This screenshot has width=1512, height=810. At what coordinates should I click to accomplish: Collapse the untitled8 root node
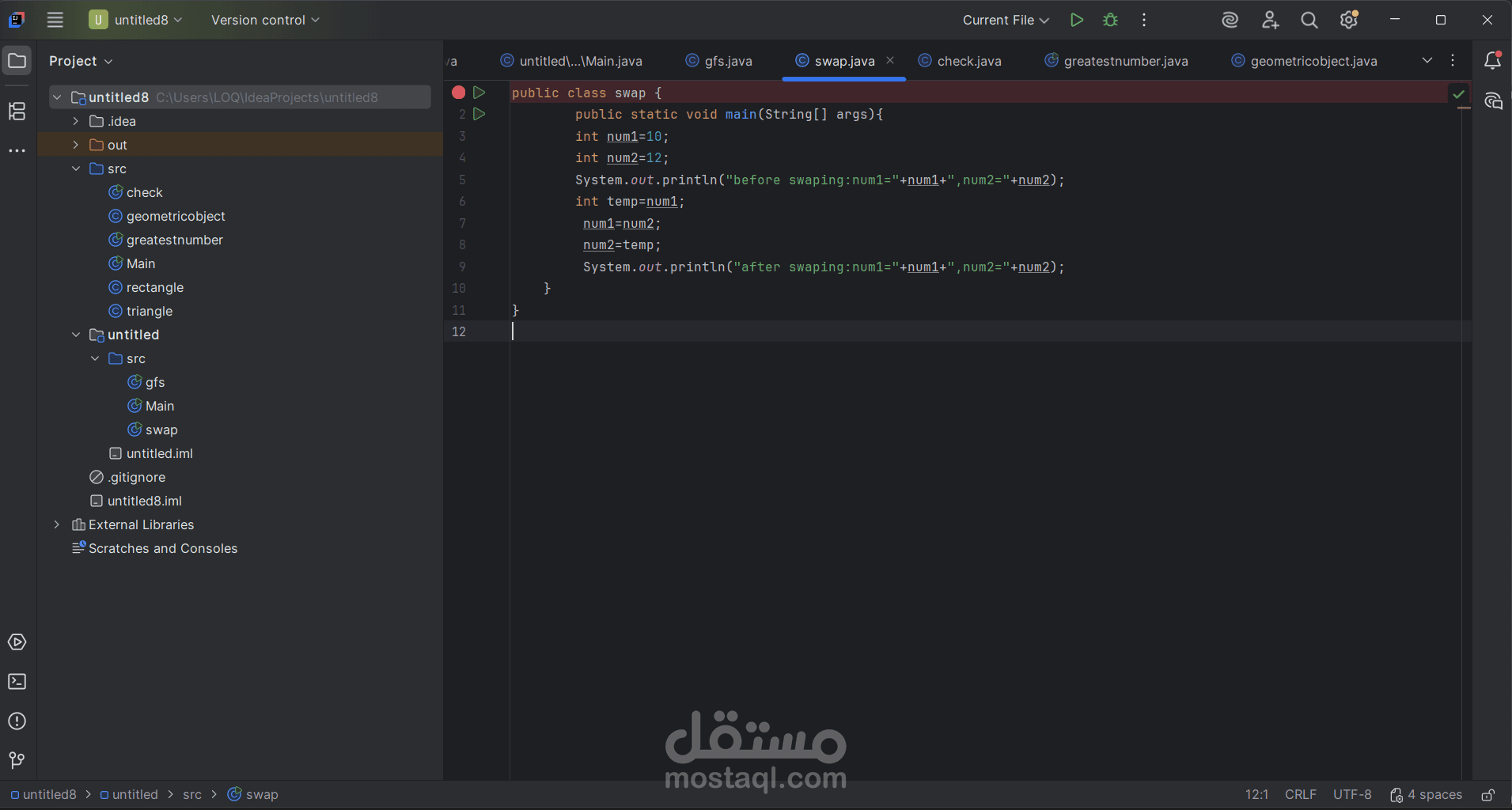pyautogui.click(x=57, y=97)
